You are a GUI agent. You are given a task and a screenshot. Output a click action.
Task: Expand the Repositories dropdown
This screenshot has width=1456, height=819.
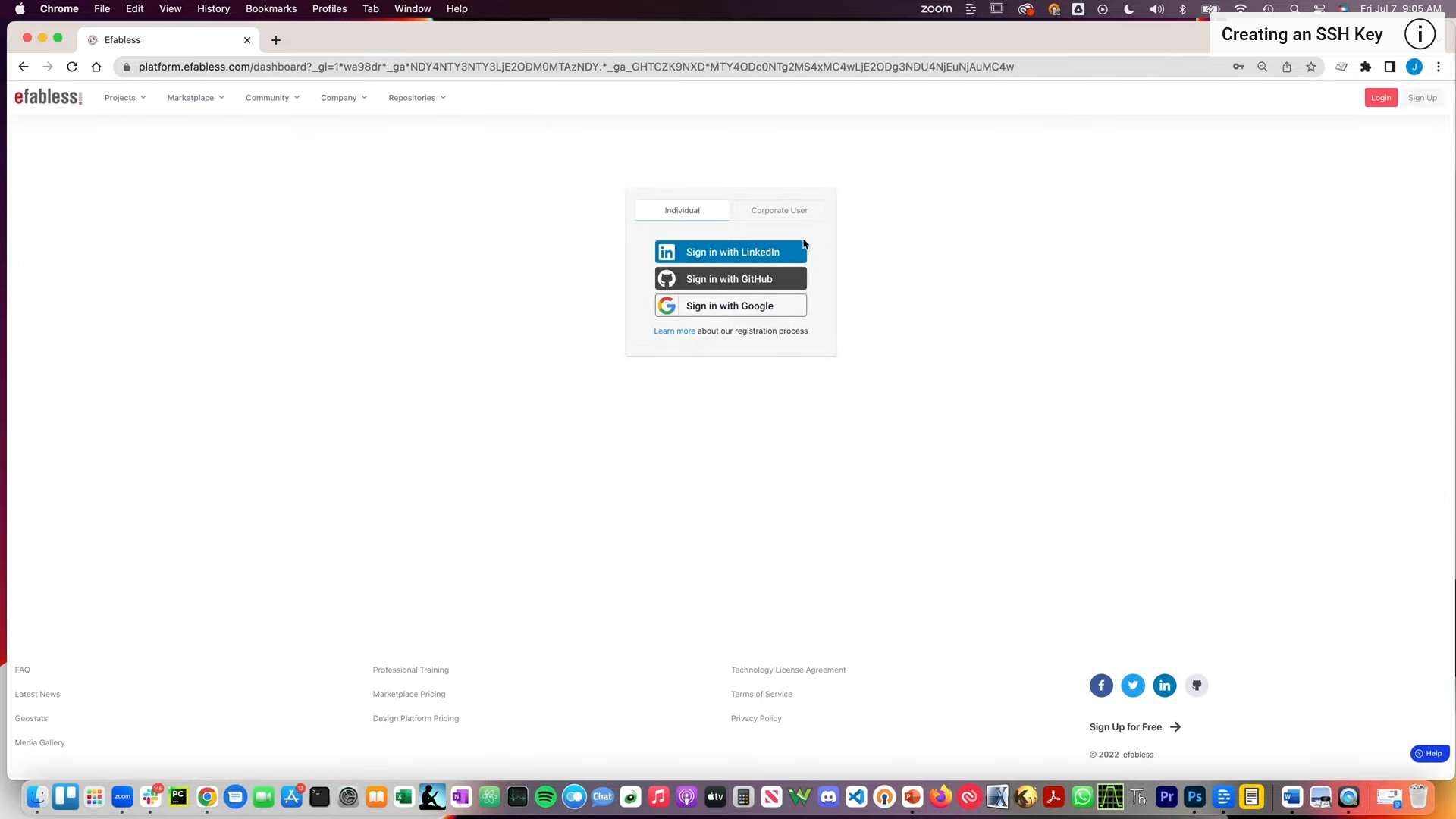pos(417,98)
